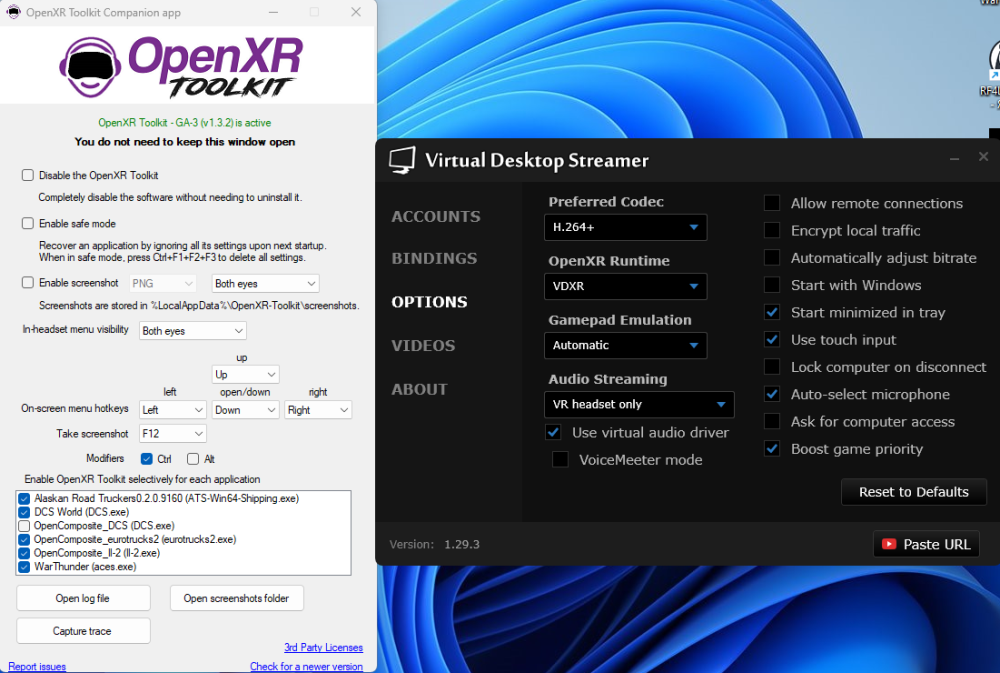Screen dimensions: 1000x673
Task: Minimize the Virtual Desktop Streamer window
Action: [954, 158]
